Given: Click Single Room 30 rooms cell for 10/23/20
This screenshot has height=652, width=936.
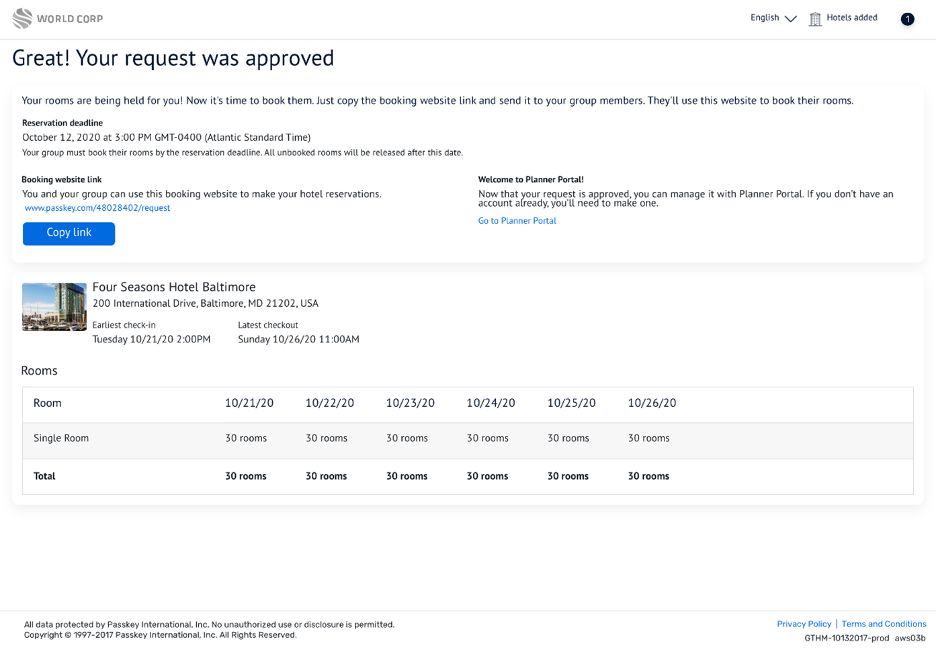Looking at the screenshot, I should 407,438.
